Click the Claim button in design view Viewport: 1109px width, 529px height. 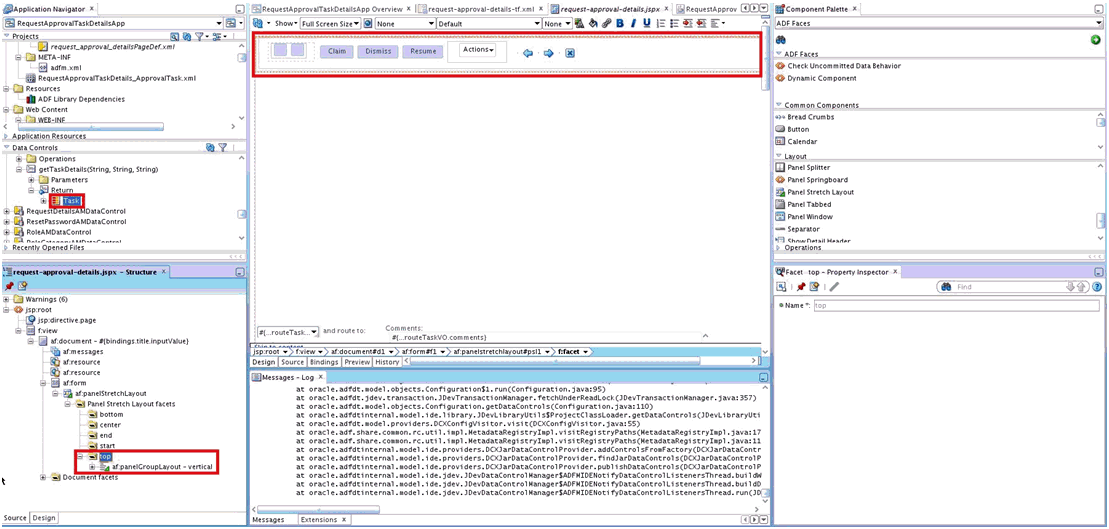[x=337, y=52]
